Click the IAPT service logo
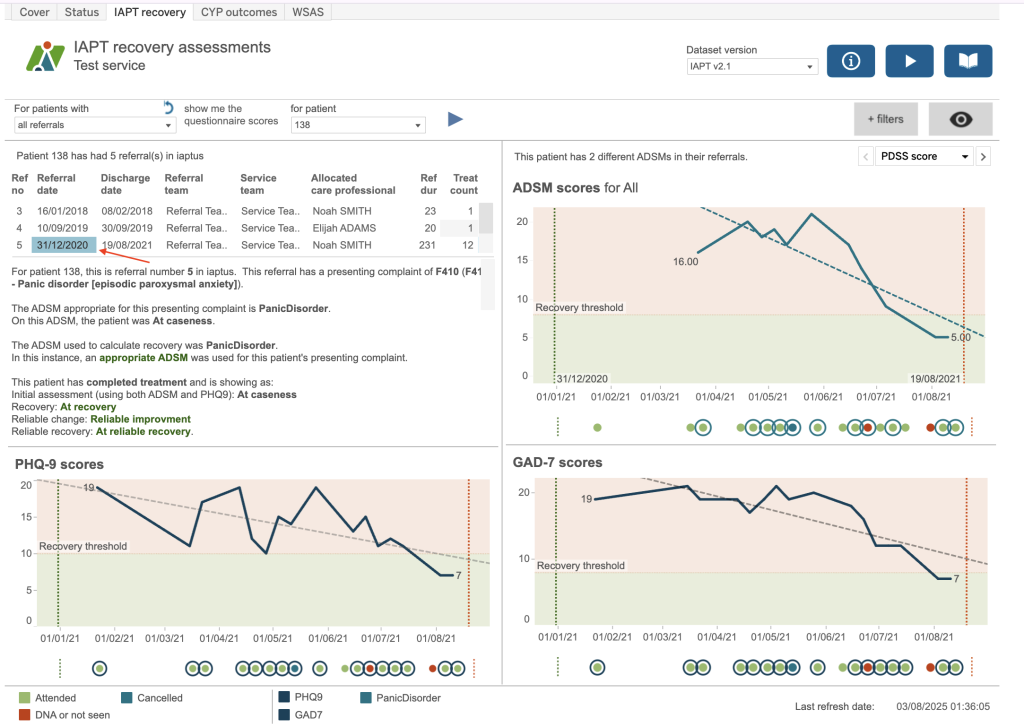1024x727 pixels. click(x=45, y=57)
